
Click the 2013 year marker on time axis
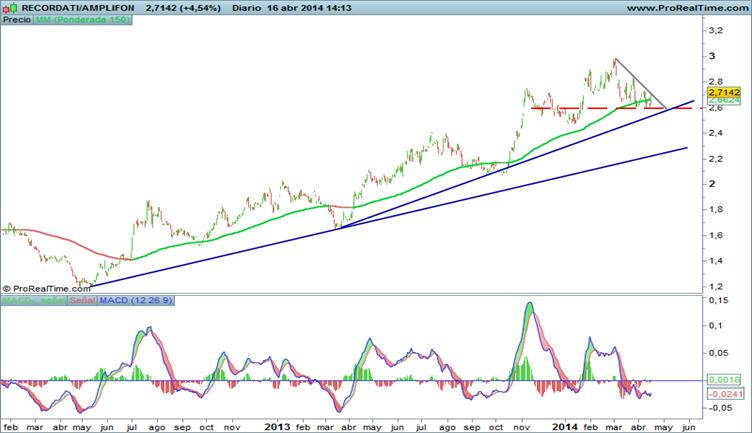pyautogui.click(x=278, y=426)
